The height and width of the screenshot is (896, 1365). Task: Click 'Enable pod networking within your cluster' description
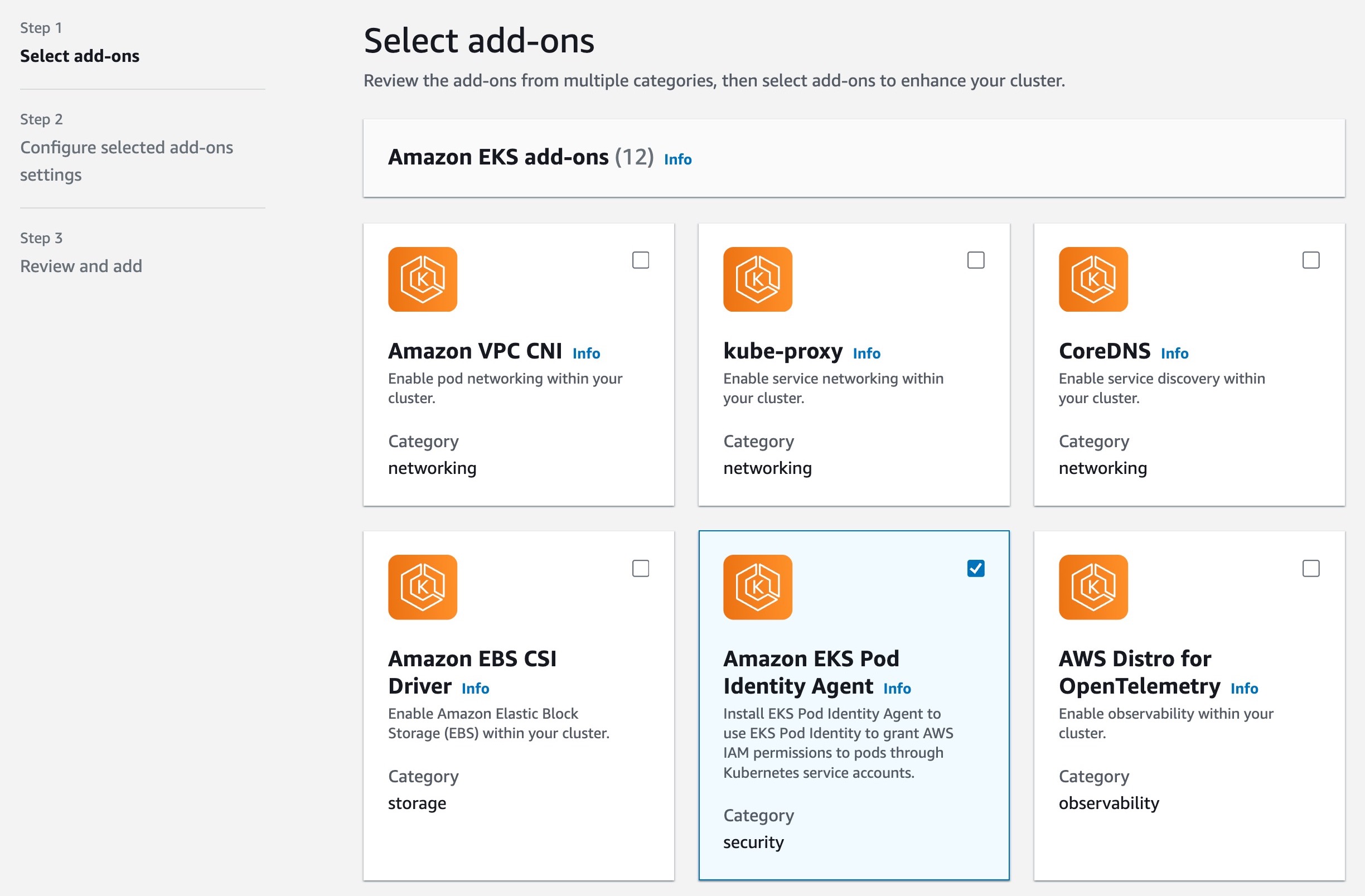505,388
